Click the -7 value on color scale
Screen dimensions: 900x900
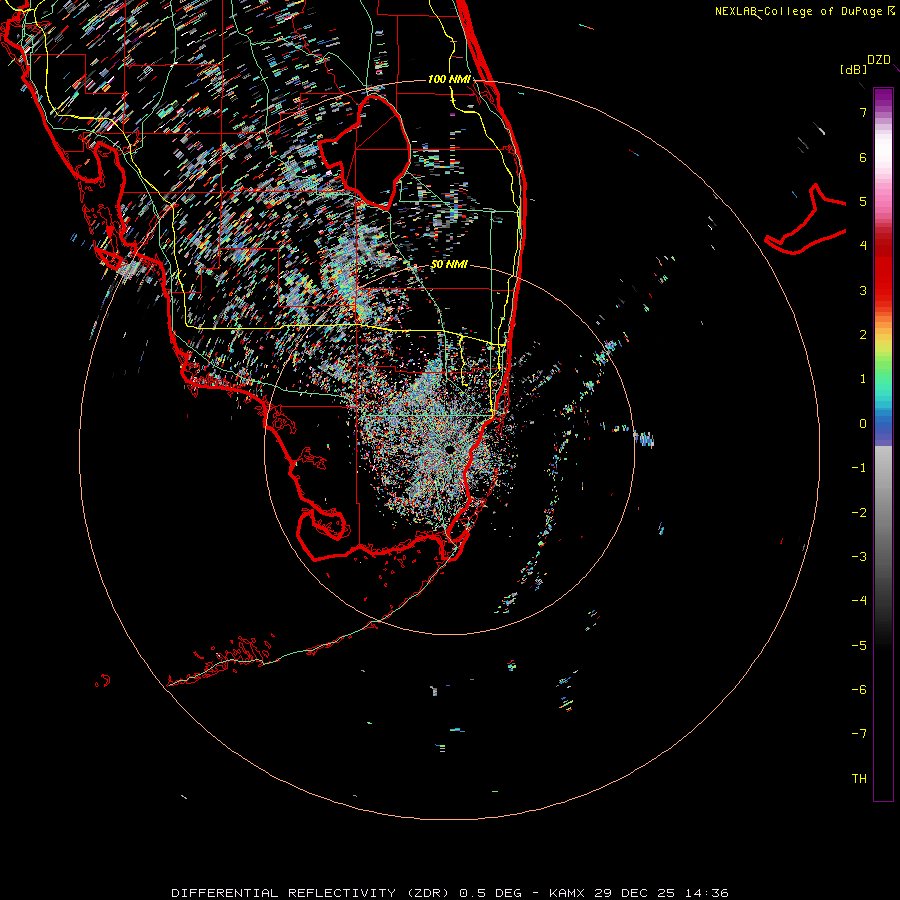pos(859,734)
